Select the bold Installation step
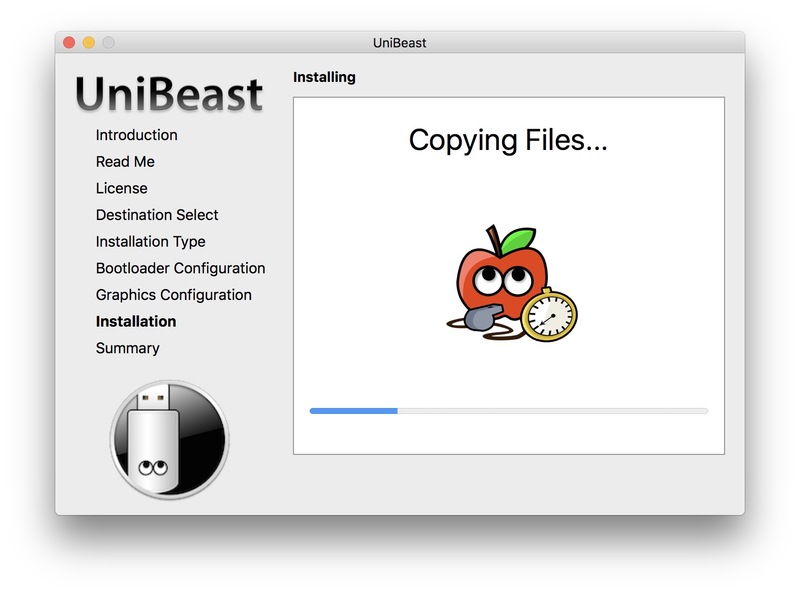The image size is (800, 594). (136, 321)
